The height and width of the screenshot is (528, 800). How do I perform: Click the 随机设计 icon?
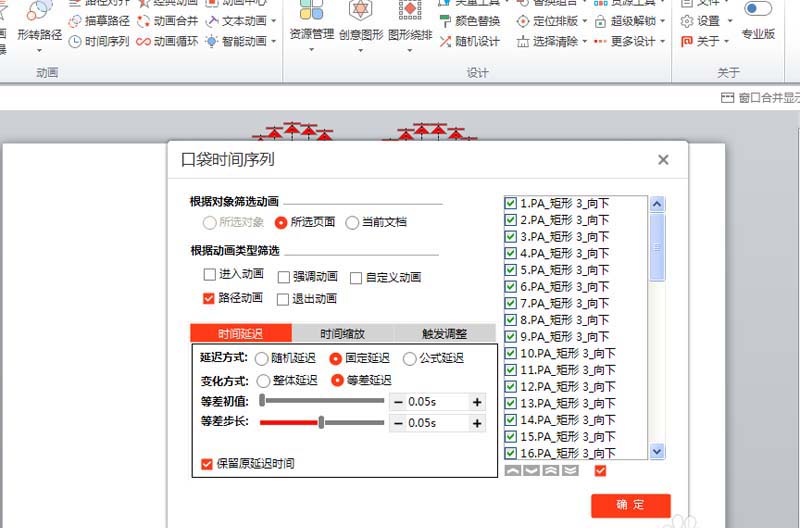445,41
